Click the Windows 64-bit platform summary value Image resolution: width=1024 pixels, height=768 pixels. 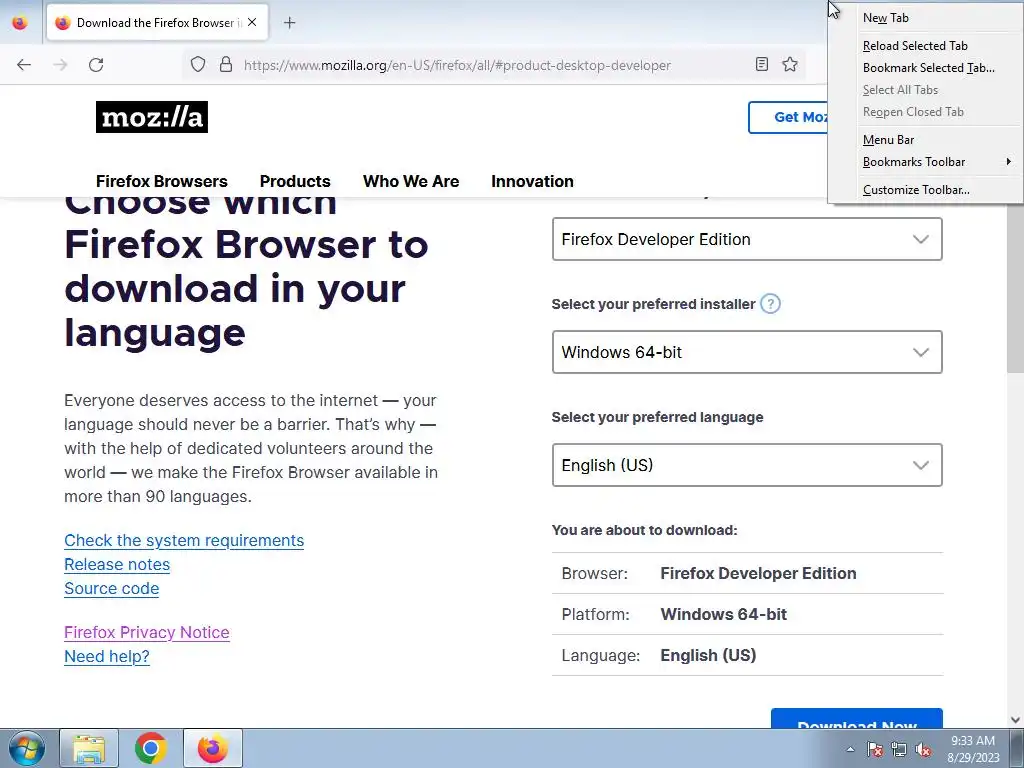[724, 614]
